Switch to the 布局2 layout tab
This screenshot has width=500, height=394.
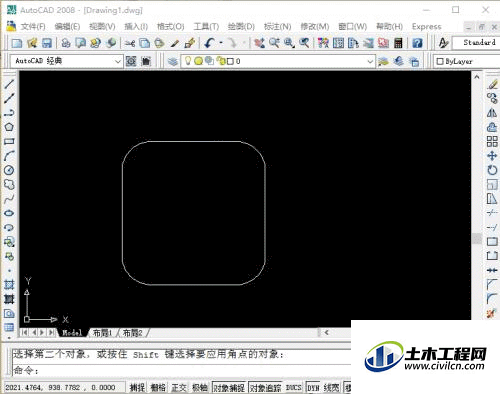coord(133,333)
